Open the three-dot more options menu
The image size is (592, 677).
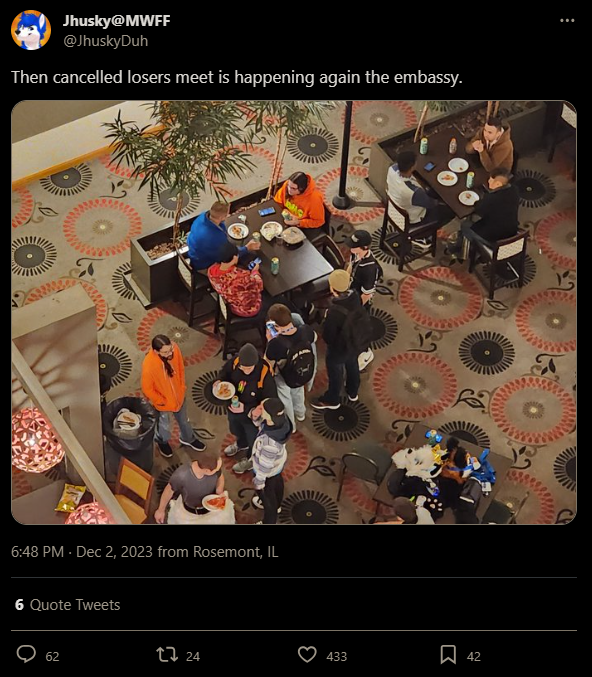(x=567, y=21)
